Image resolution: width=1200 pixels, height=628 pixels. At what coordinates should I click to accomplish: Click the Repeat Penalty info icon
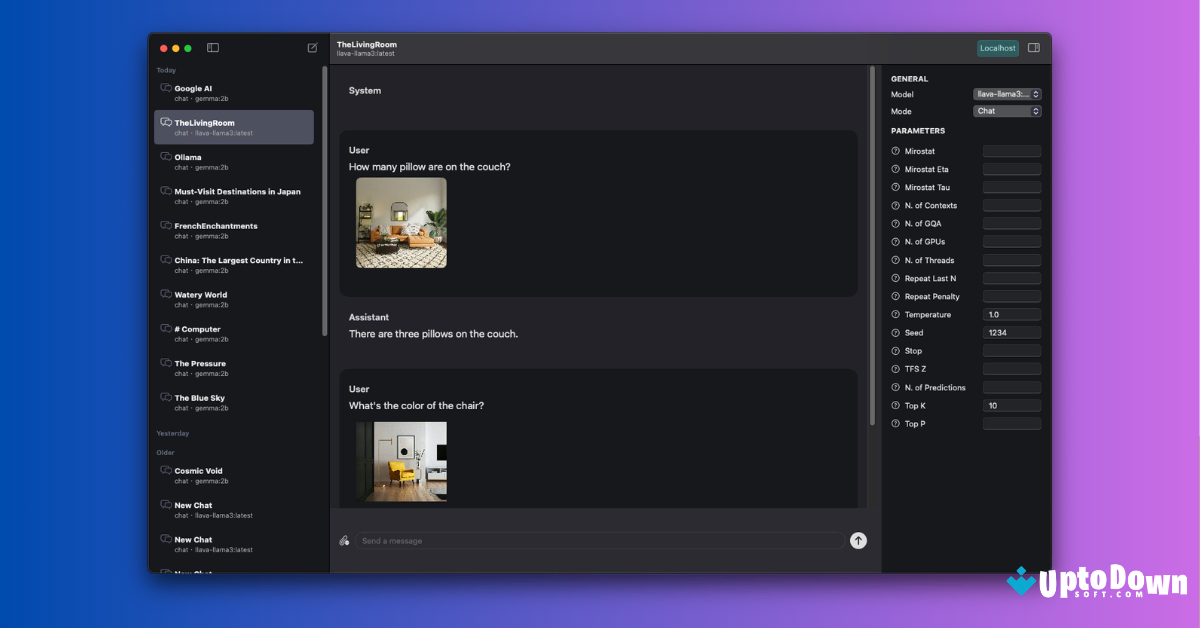point(897,296)
